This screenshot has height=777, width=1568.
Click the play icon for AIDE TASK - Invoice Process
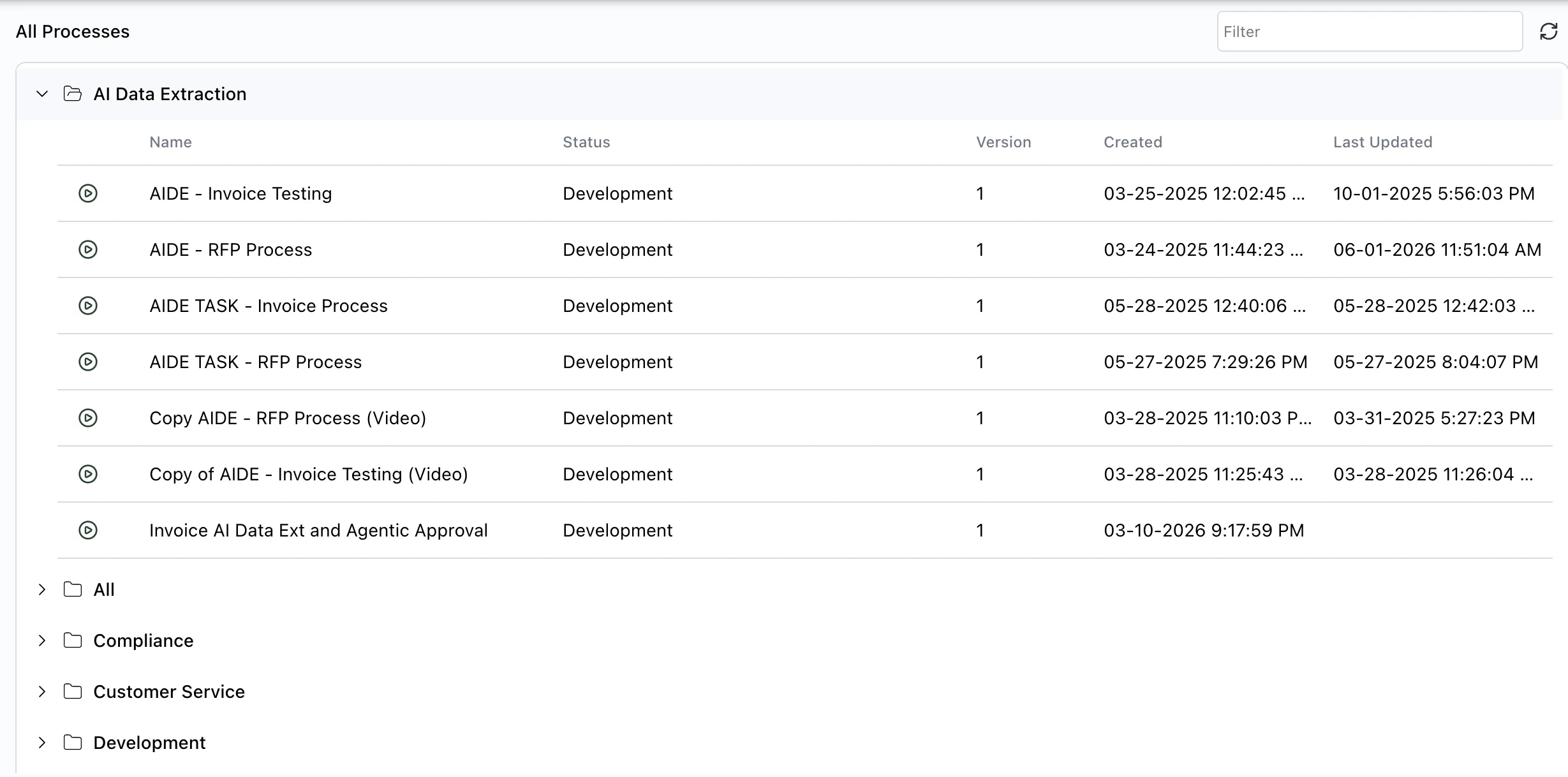point(88,306)
